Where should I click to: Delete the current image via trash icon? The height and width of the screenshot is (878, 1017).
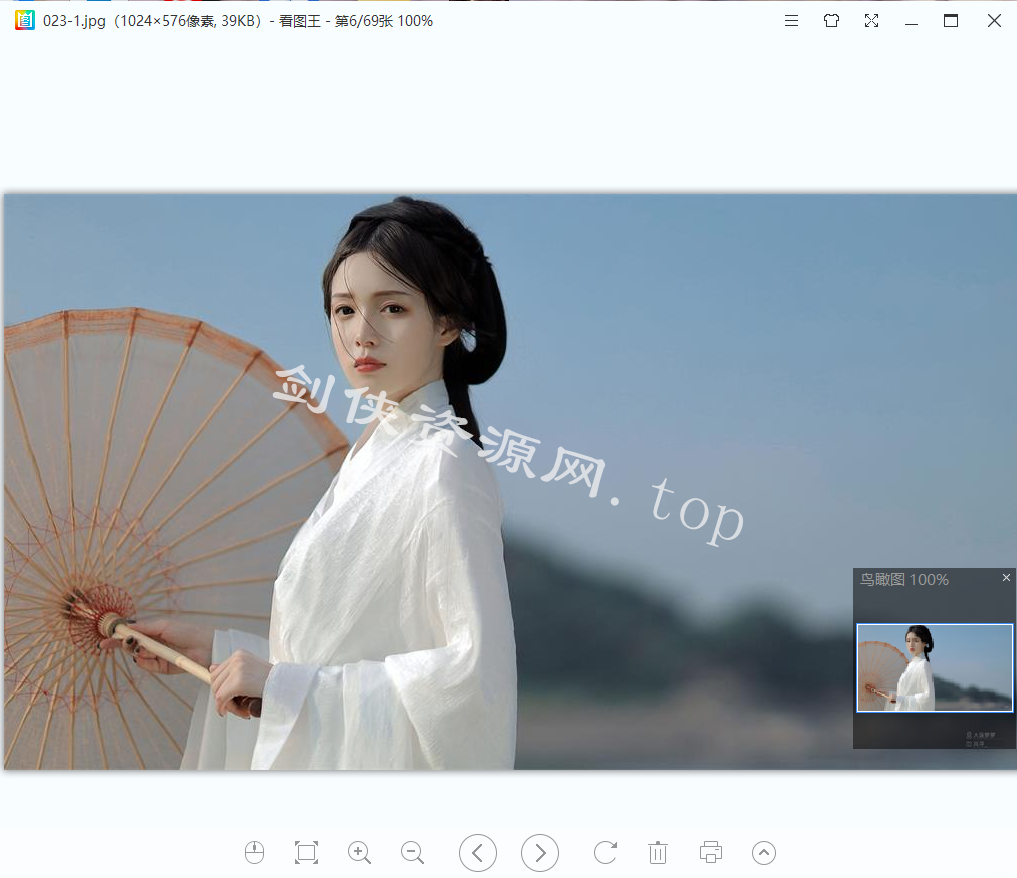pos(658,853)
